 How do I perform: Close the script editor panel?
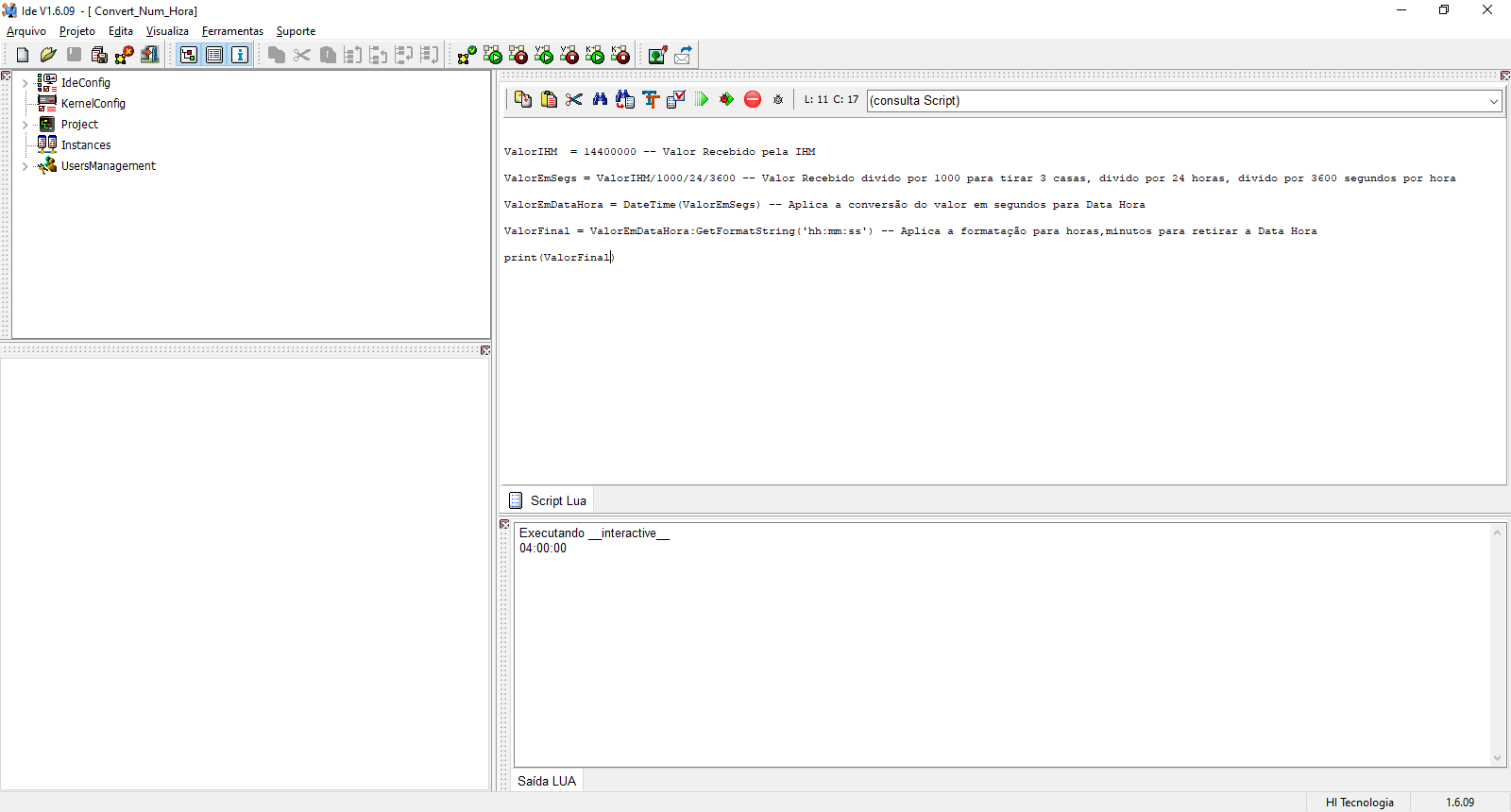[x=1505, y=76]
